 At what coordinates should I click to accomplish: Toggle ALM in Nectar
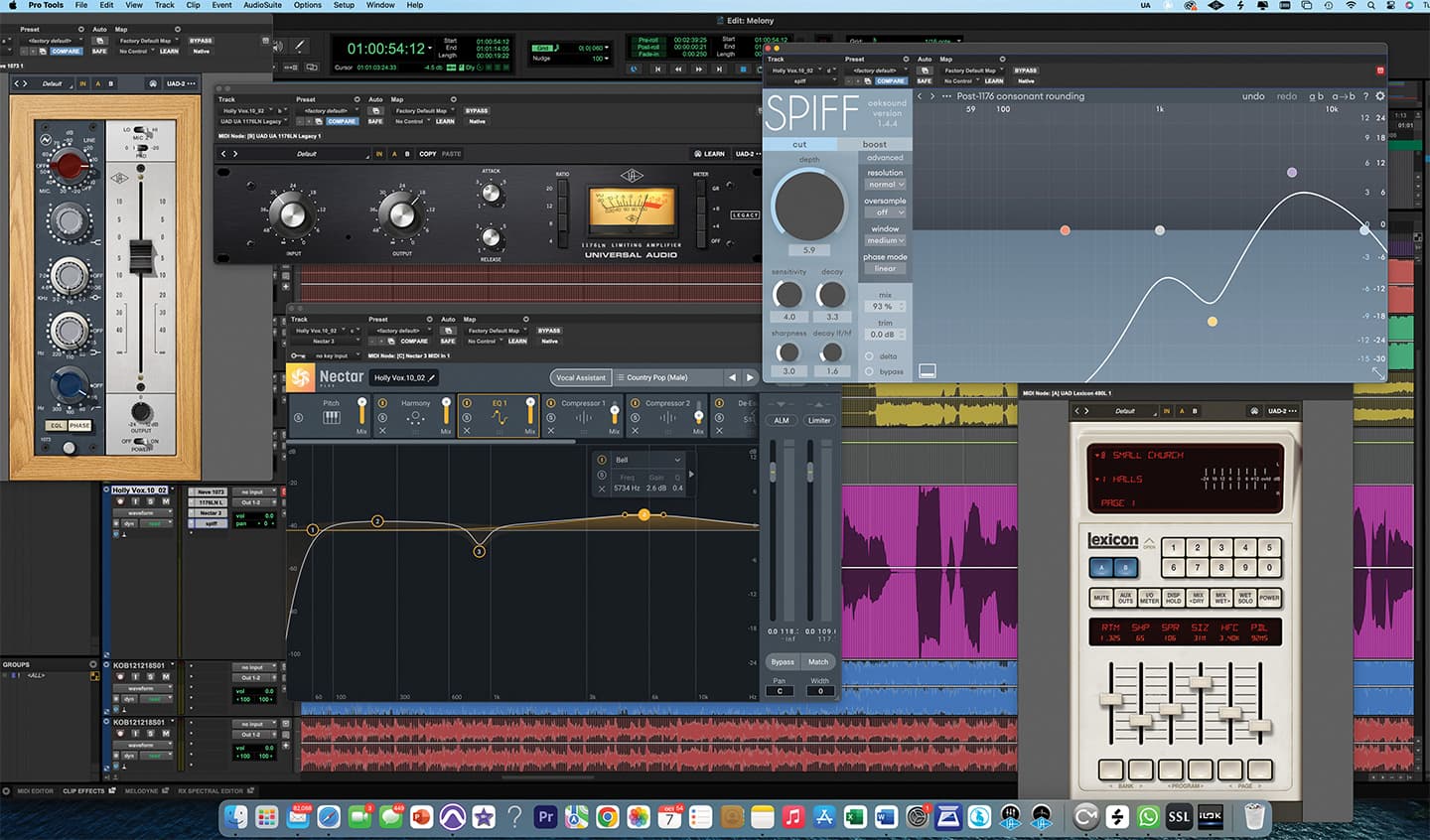[782, 420]
